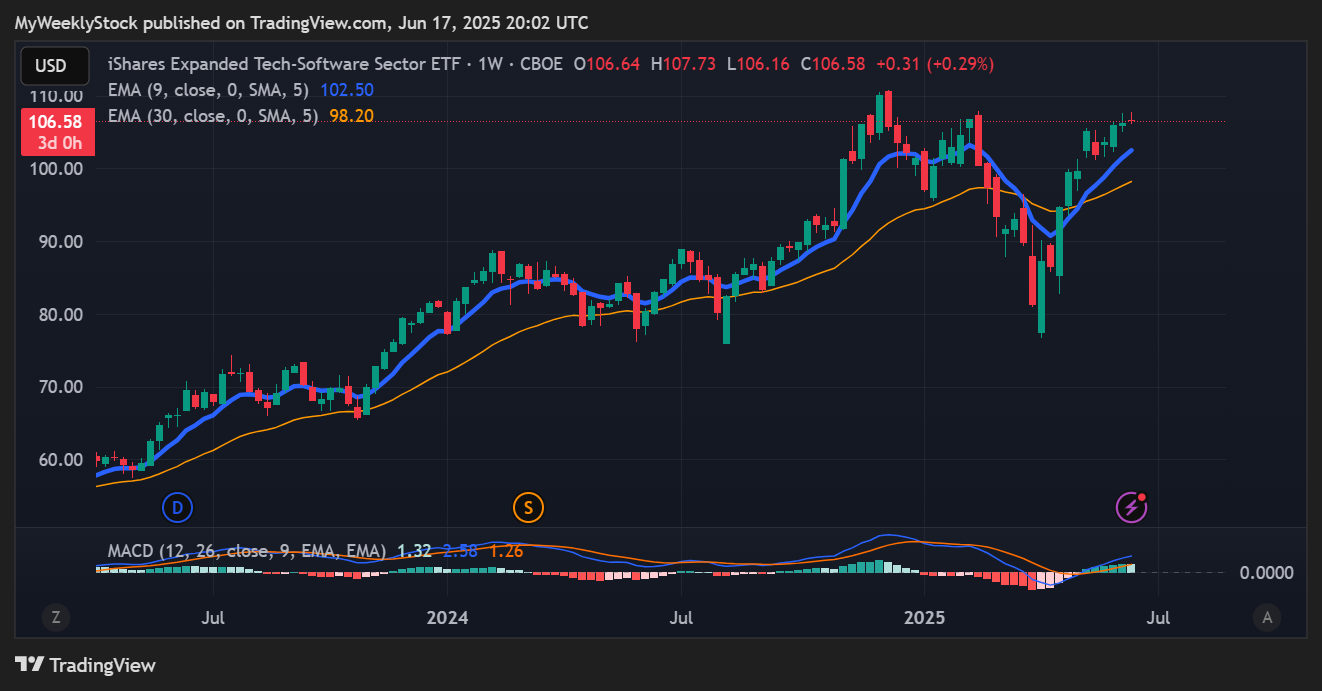Click the 60.00 price axis label
This screenshot has width=1322, height=691.
[x=62, y=460]
